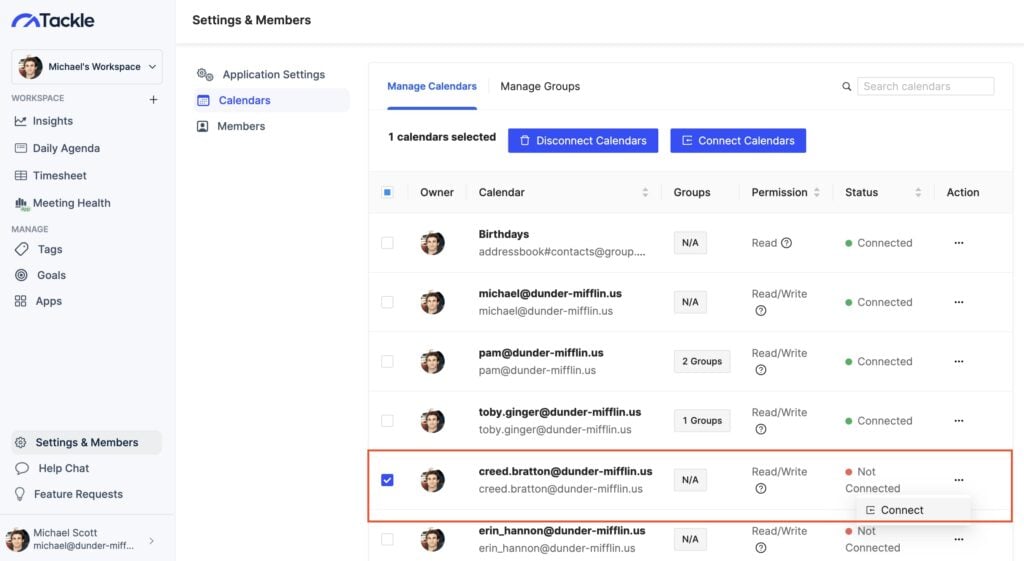Open action menu for creed.bratton@dunder-mifflin.us row
This screenshot has height=561, width=1024.
click(959, 480)
